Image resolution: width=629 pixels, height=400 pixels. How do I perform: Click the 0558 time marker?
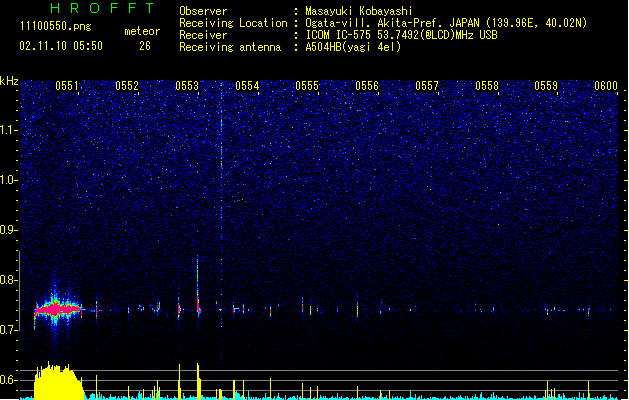(x=487, y=86)
